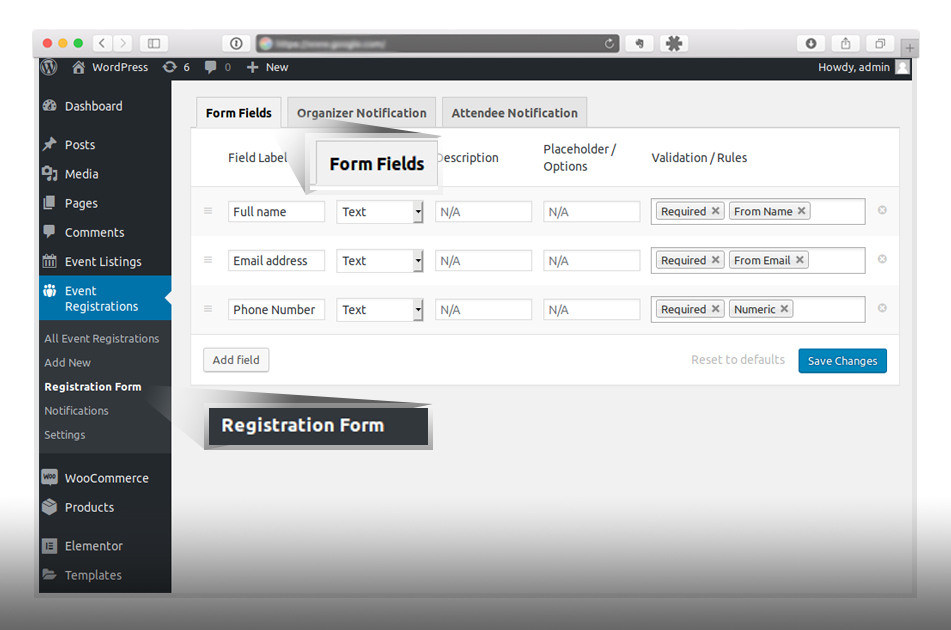Switch to Attendee Notification tab
951x630 pixels.
coord(514,113)
